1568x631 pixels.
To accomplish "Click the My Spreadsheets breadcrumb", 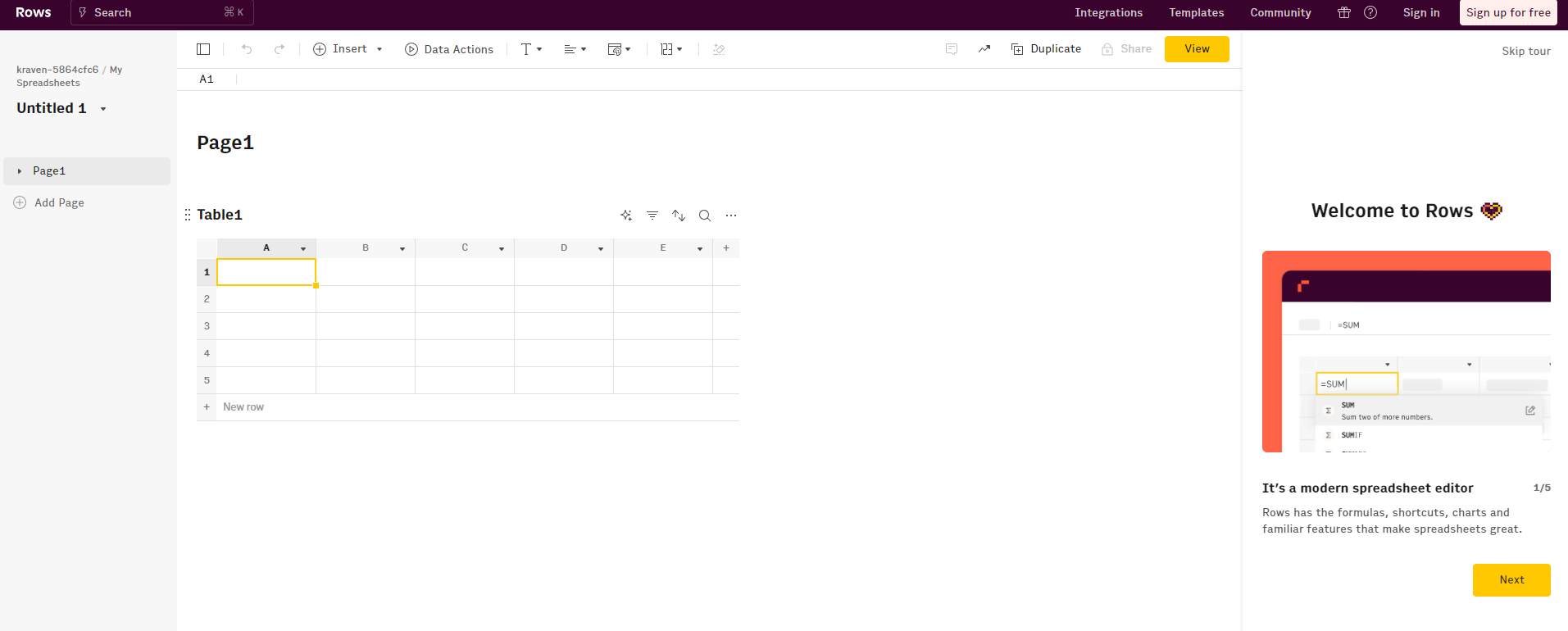I will pos(70,76).
